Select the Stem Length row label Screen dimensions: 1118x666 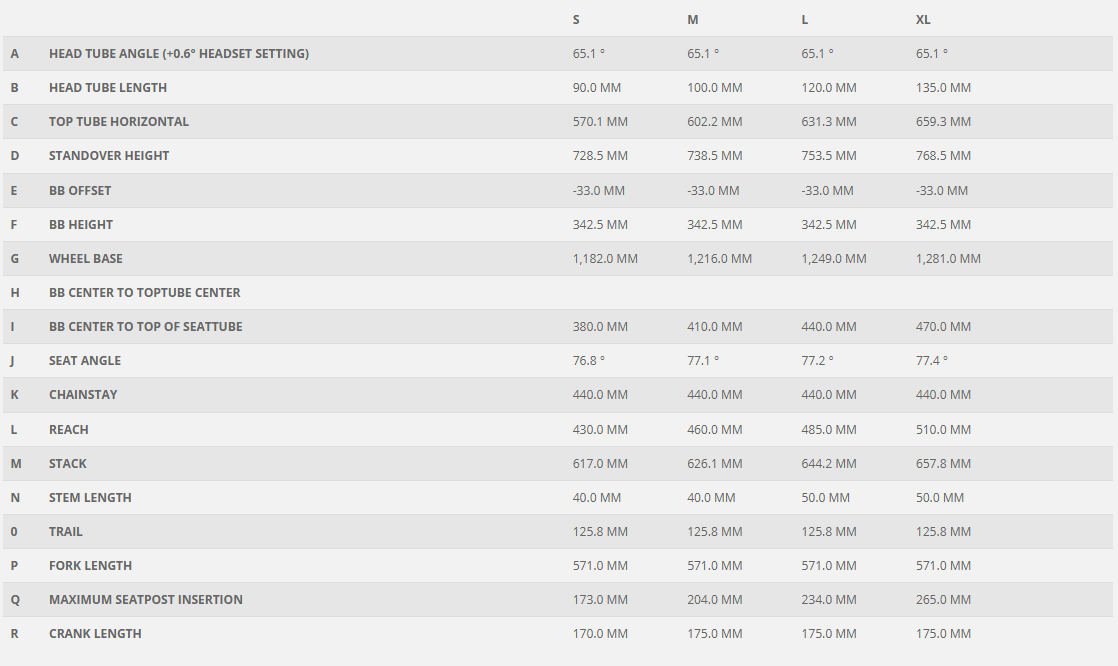coord(90,498)
